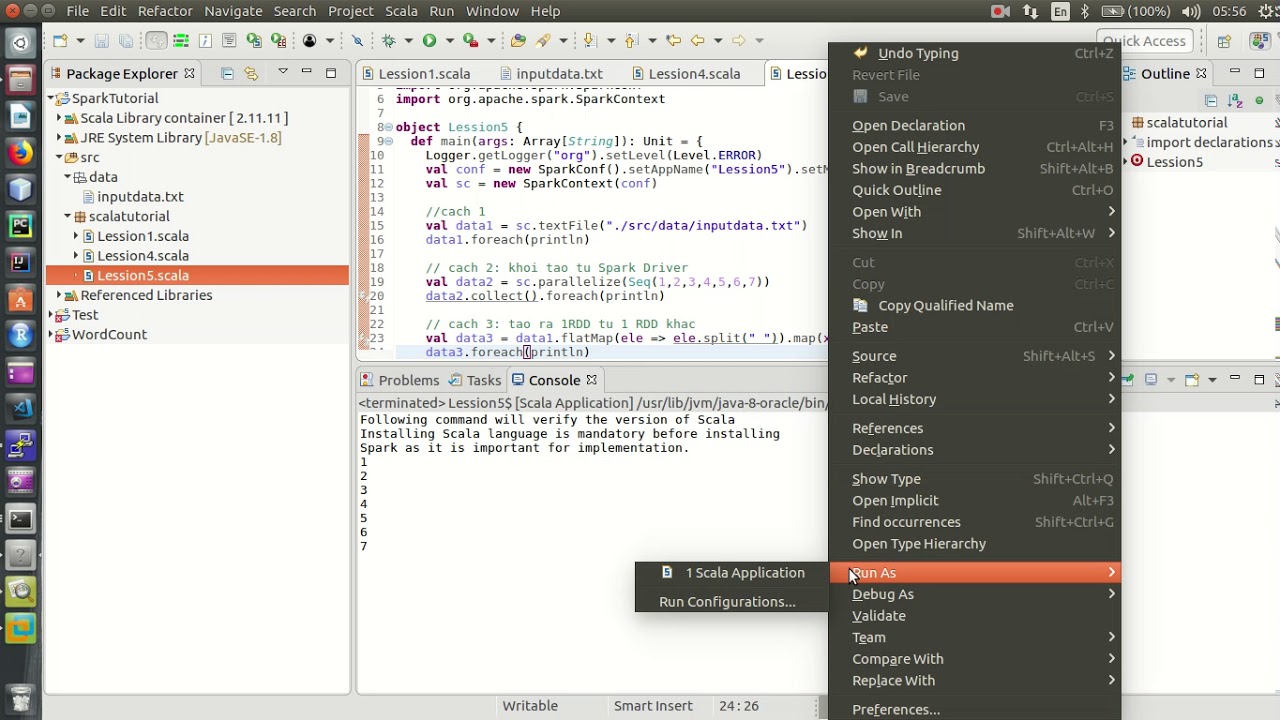Switch to the Tasks tab

point(475,380)
